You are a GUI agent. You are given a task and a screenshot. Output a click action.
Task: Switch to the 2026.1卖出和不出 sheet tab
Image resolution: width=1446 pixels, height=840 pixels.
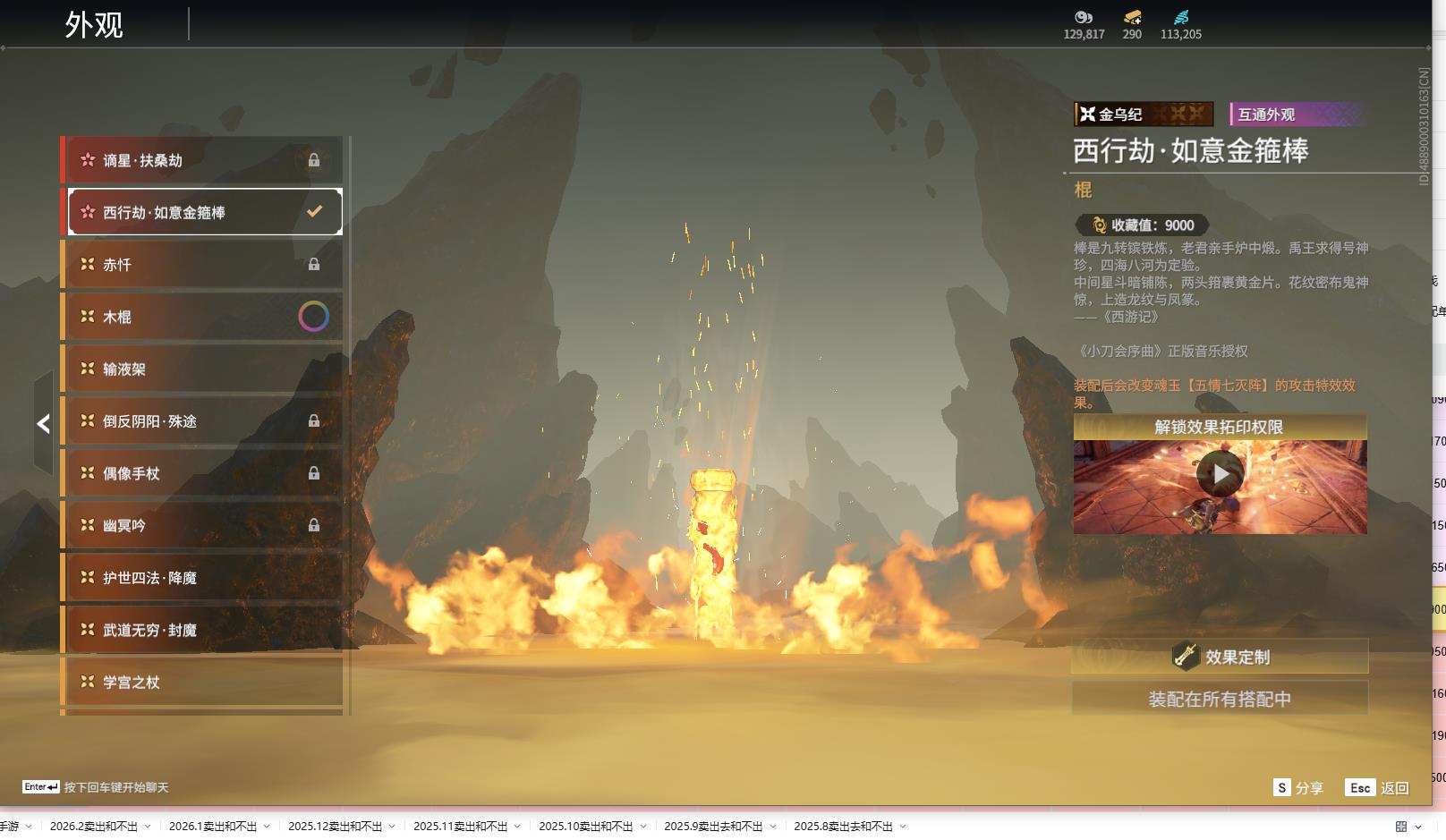pyautogui.click(x=213, y=826)
